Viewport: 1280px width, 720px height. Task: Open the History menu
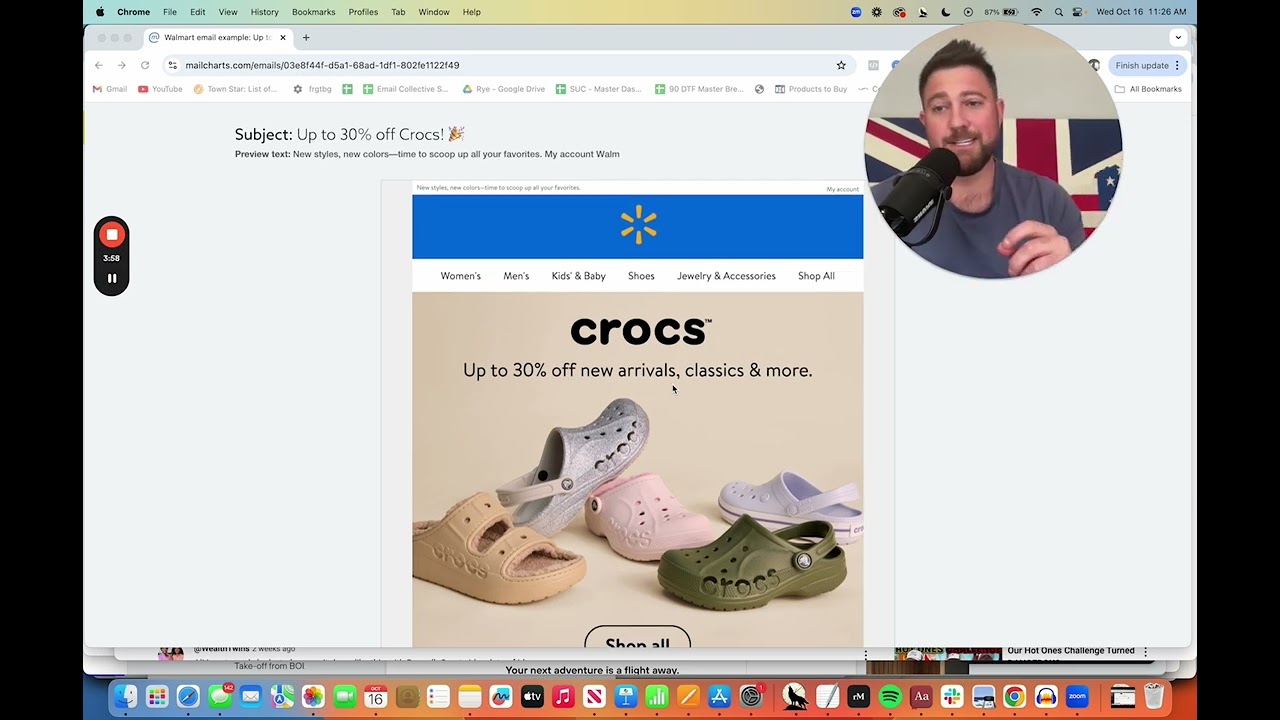[264, 12]
